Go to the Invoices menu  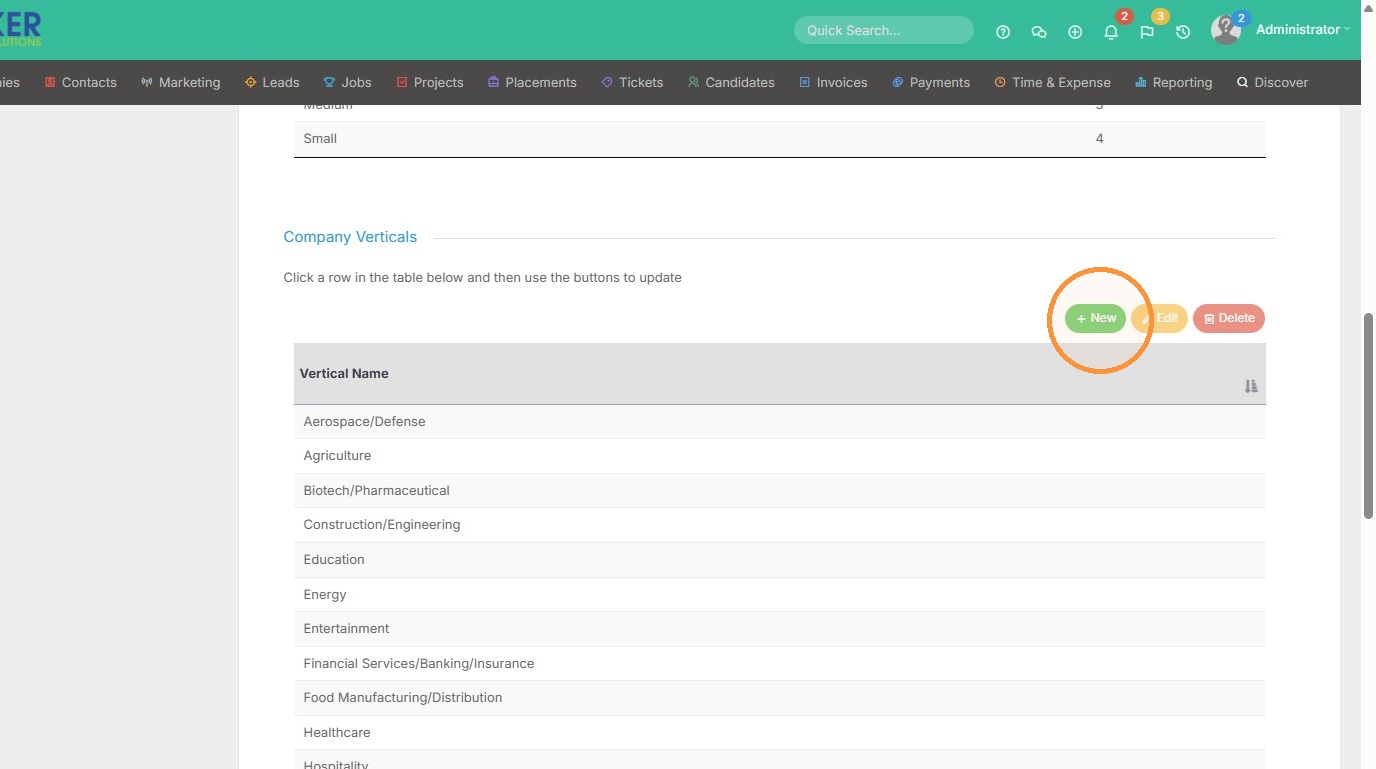tap(833, 82)
